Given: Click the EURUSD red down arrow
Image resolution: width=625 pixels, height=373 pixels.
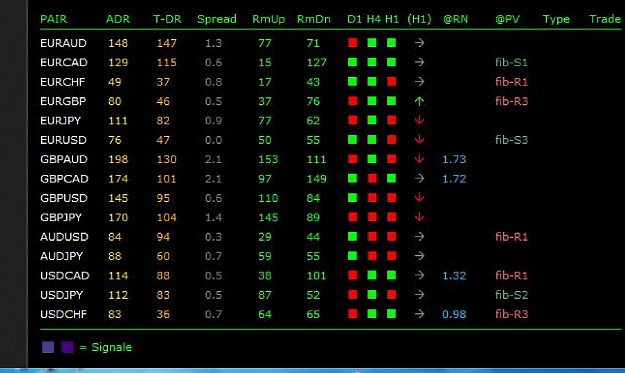Looking at the screenshot, I should (419, 139).
